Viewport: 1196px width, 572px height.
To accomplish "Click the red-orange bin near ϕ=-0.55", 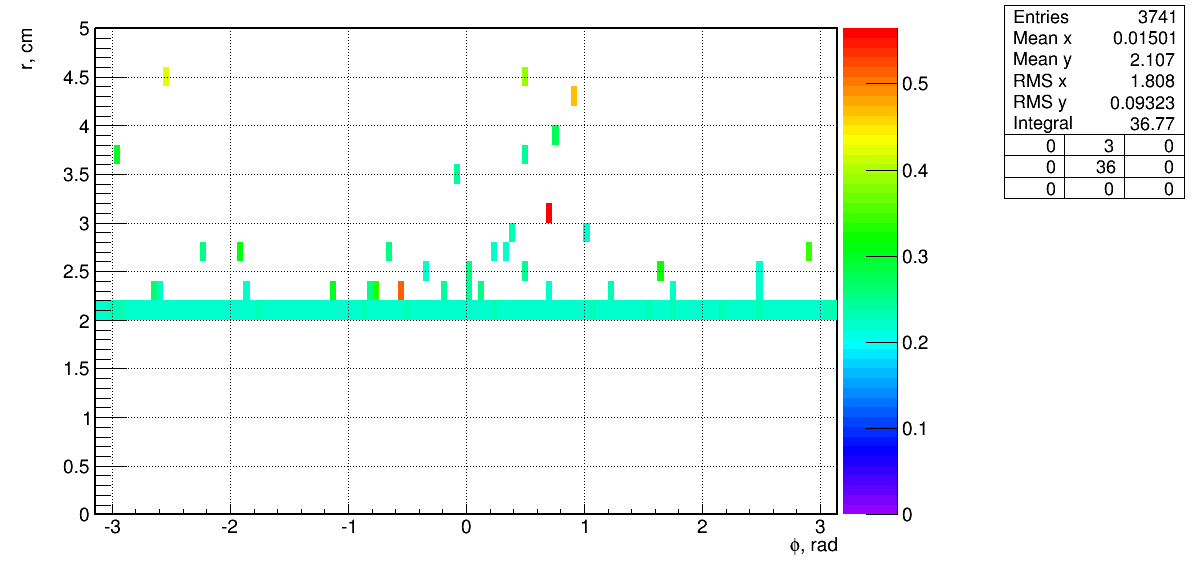I will (400, 291).
